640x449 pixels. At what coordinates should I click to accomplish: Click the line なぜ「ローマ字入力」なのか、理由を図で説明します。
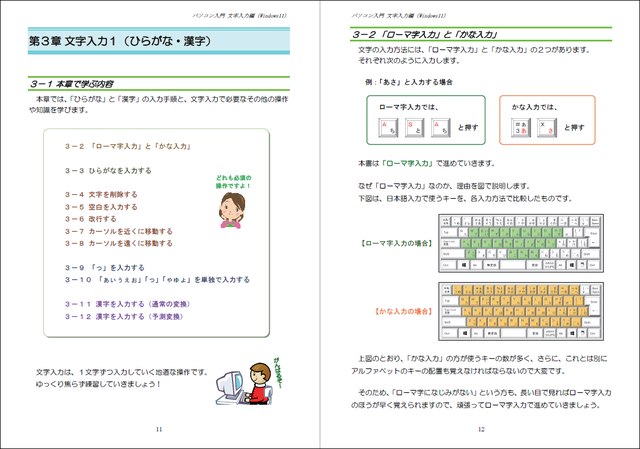(x=444, y=186)
